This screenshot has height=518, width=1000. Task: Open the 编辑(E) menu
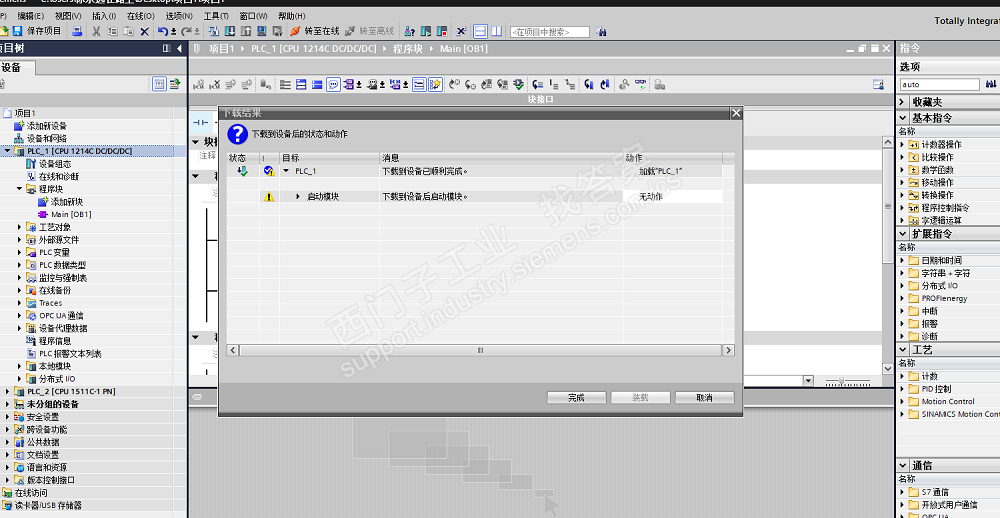(31, 16)
